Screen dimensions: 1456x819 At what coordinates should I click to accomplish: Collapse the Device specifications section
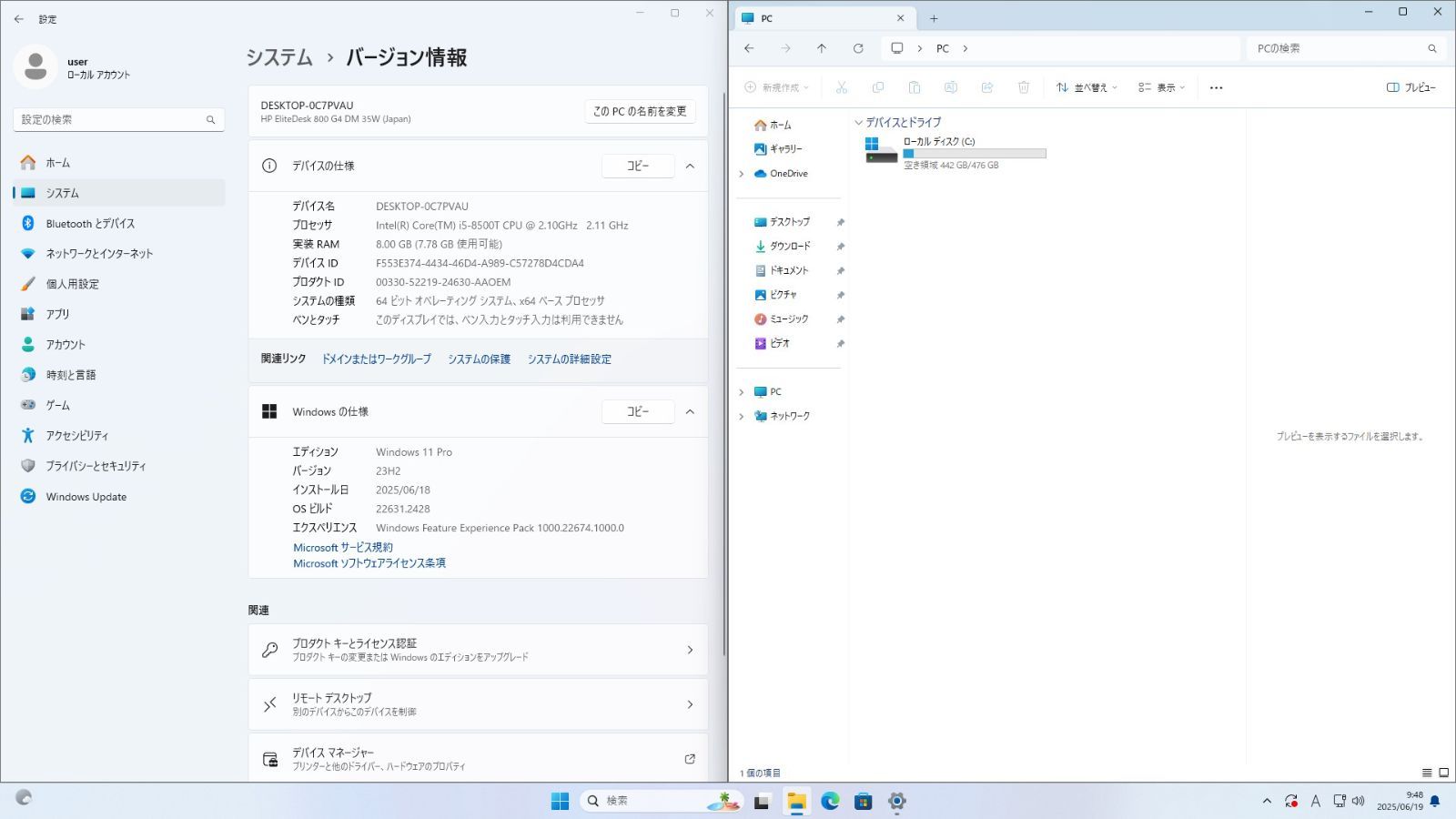(690, 166)
